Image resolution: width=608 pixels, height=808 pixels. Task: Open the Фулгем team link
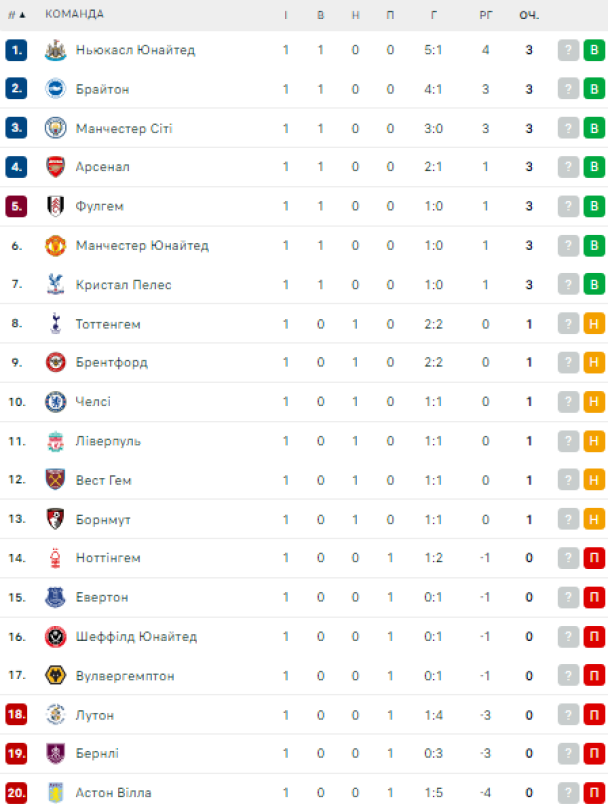[99, 206]
